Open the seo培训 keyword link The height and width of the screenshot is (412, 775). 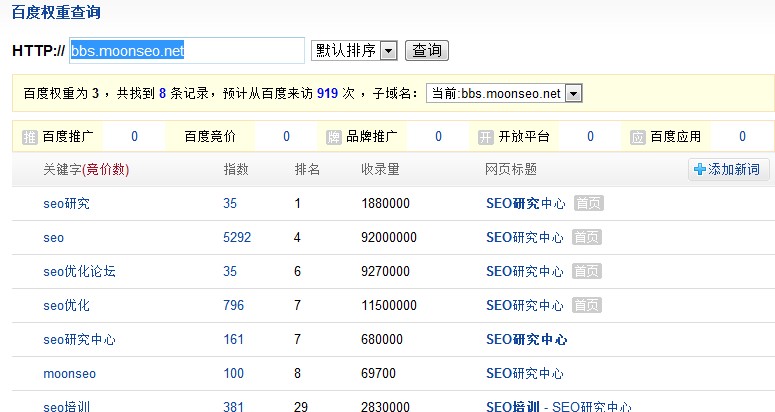pyautogui.click(x=67, y=407)
